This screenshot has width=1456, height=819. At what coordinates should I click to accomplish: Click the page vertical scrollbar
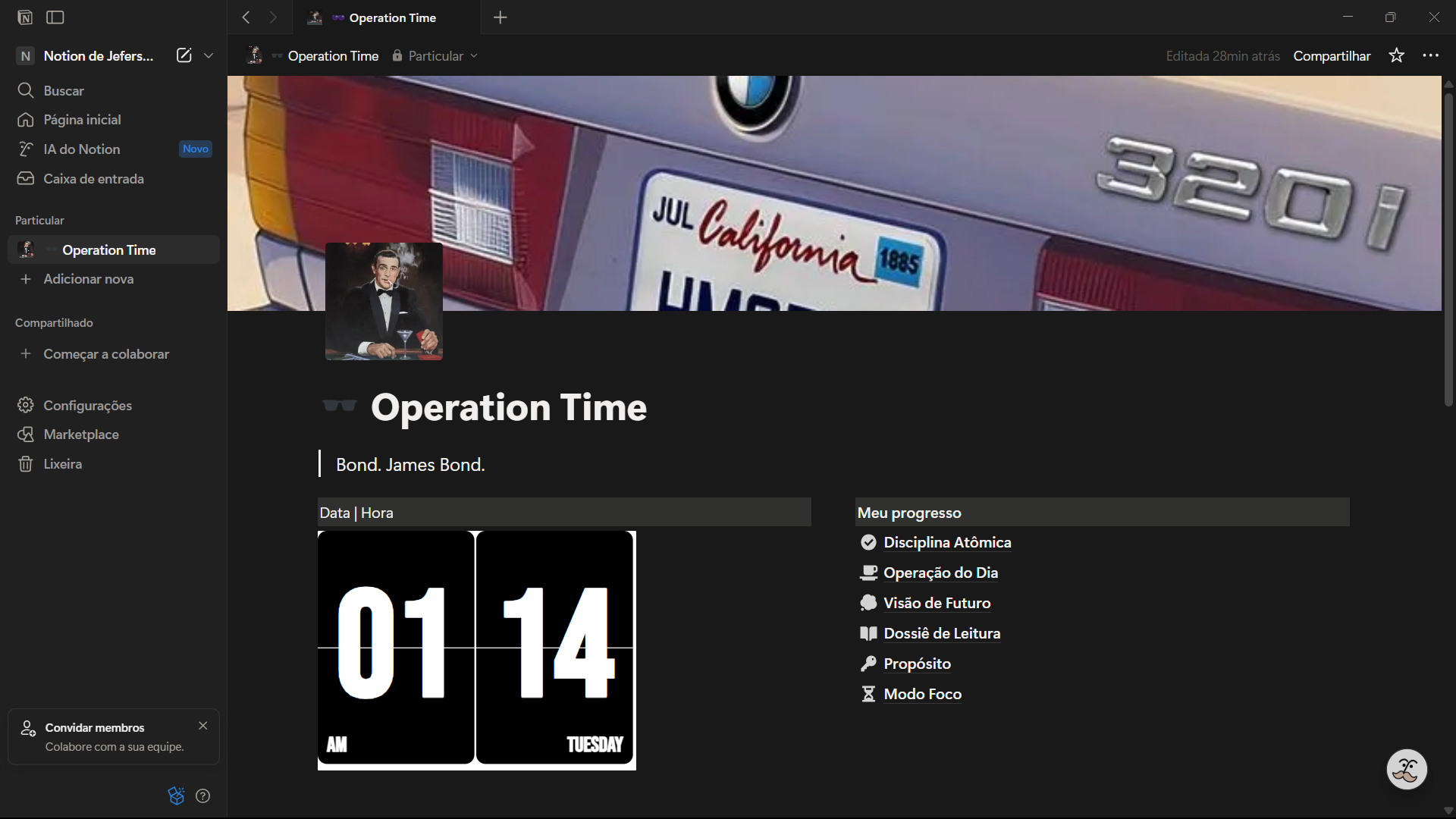1448,250
